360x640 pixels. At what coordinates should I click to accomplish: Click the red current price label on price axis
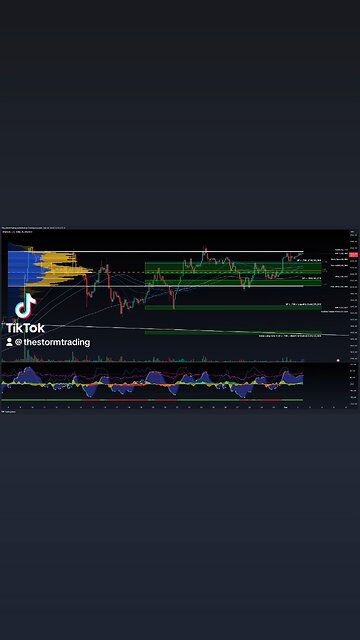tap(353, 254)
